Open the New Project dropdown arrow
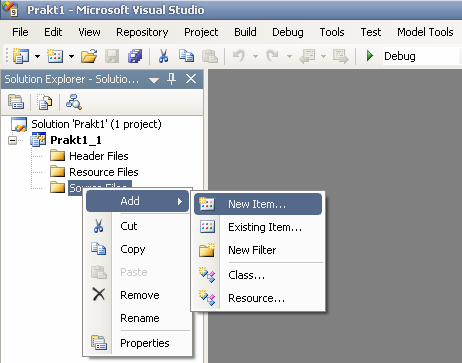The width and height of the screenshot is (462, 363). coord(37,56)
